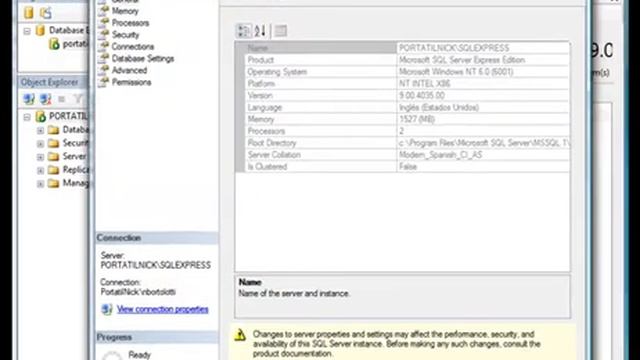Image resolution: width=640 pixels, height=360 pixels.
Task: Click the Permissions page icon
Action: (104, 82)
